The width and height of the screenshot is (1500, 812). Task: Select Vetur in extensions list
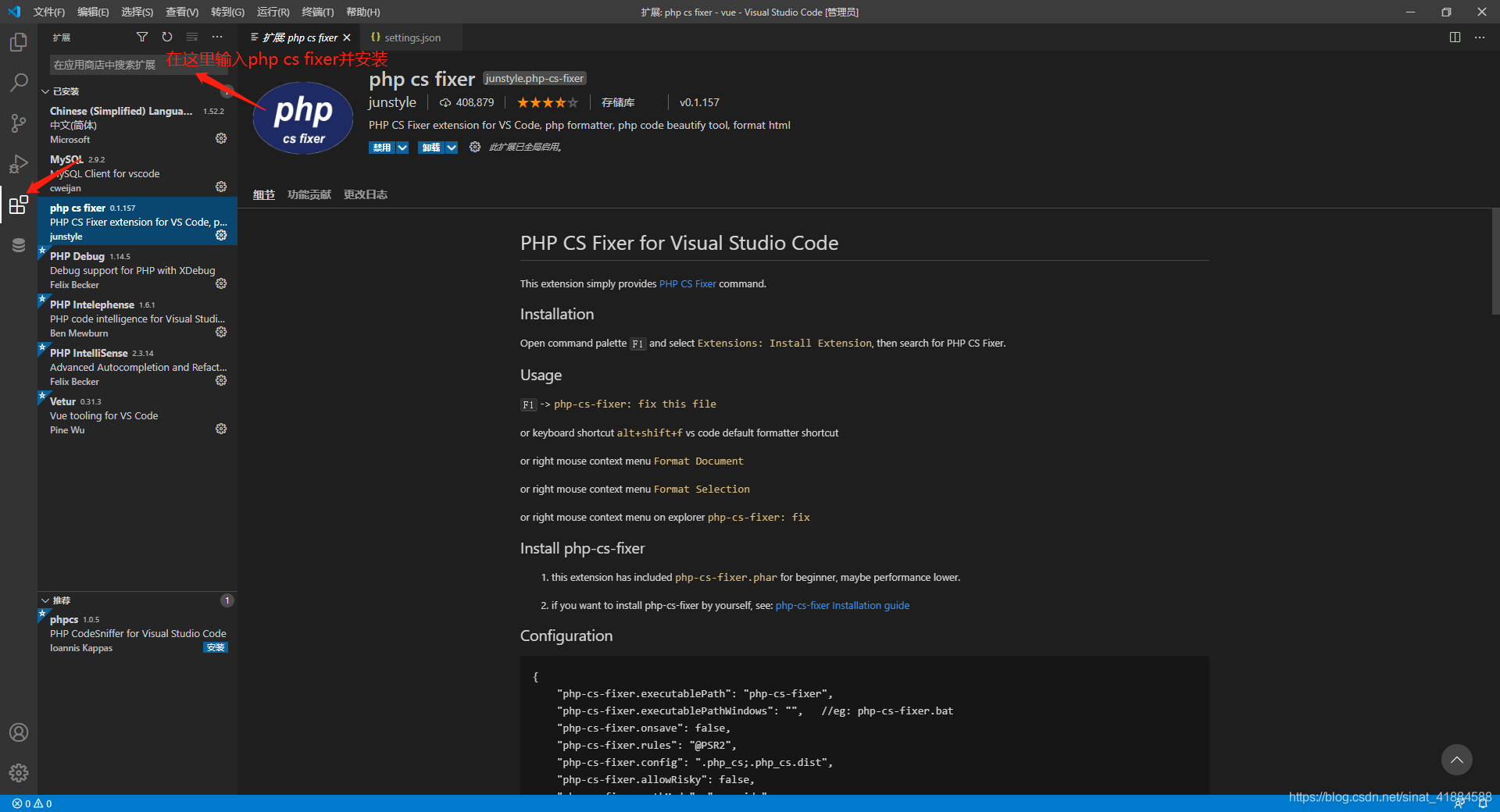pyautogui.click(x=137, y=415)
